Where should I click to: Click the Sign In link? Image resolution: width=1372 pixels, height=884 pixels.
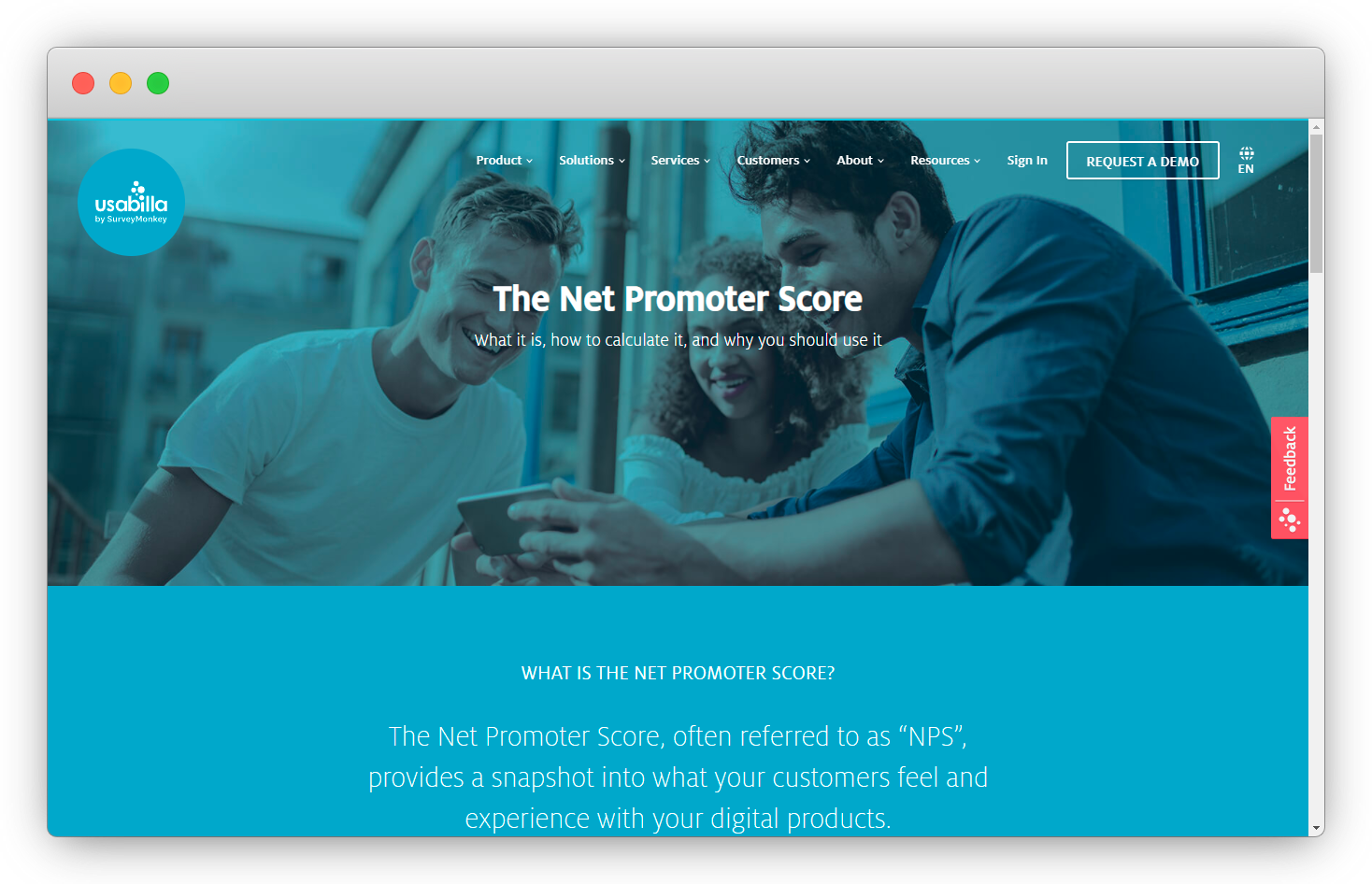[1026, 161]
